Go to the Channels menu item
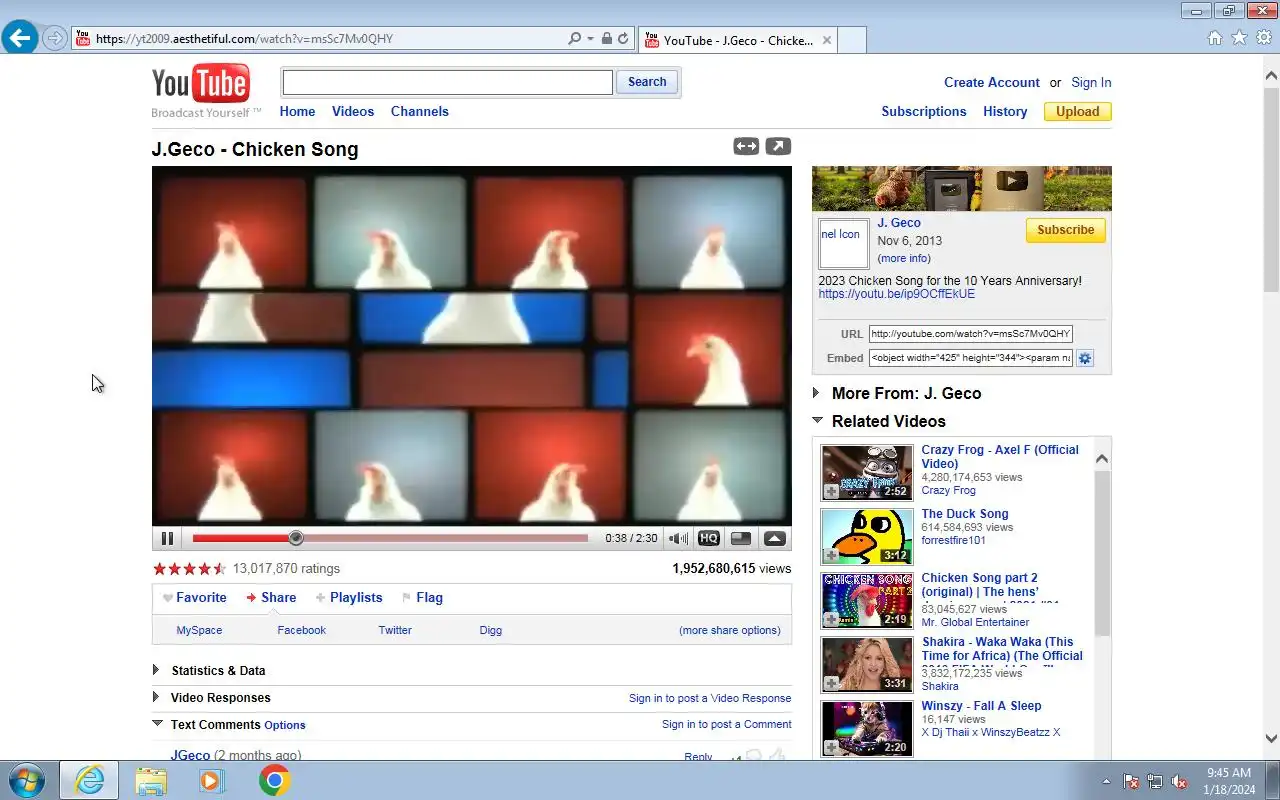The height and width of the screenshot is (800, 1280). point(420,111)
